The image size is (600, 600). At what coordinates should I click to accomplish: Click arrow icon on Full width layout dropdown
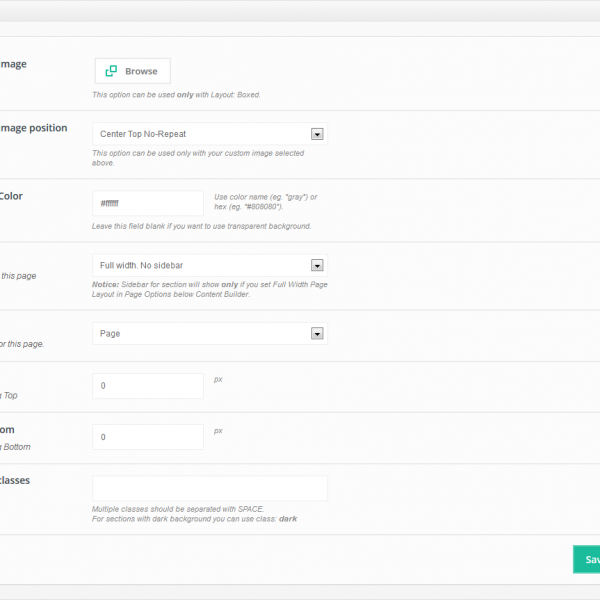(317, 265)
